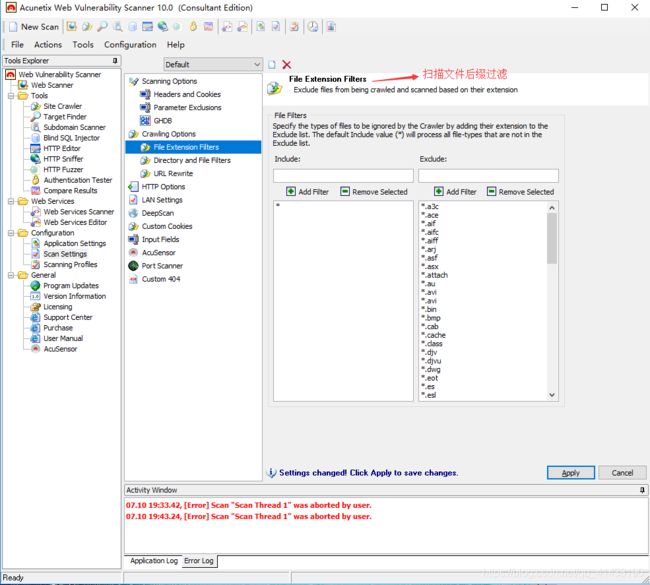Select Scanning Options in settings list
650x585 pixels.
[x=169, y=81]
